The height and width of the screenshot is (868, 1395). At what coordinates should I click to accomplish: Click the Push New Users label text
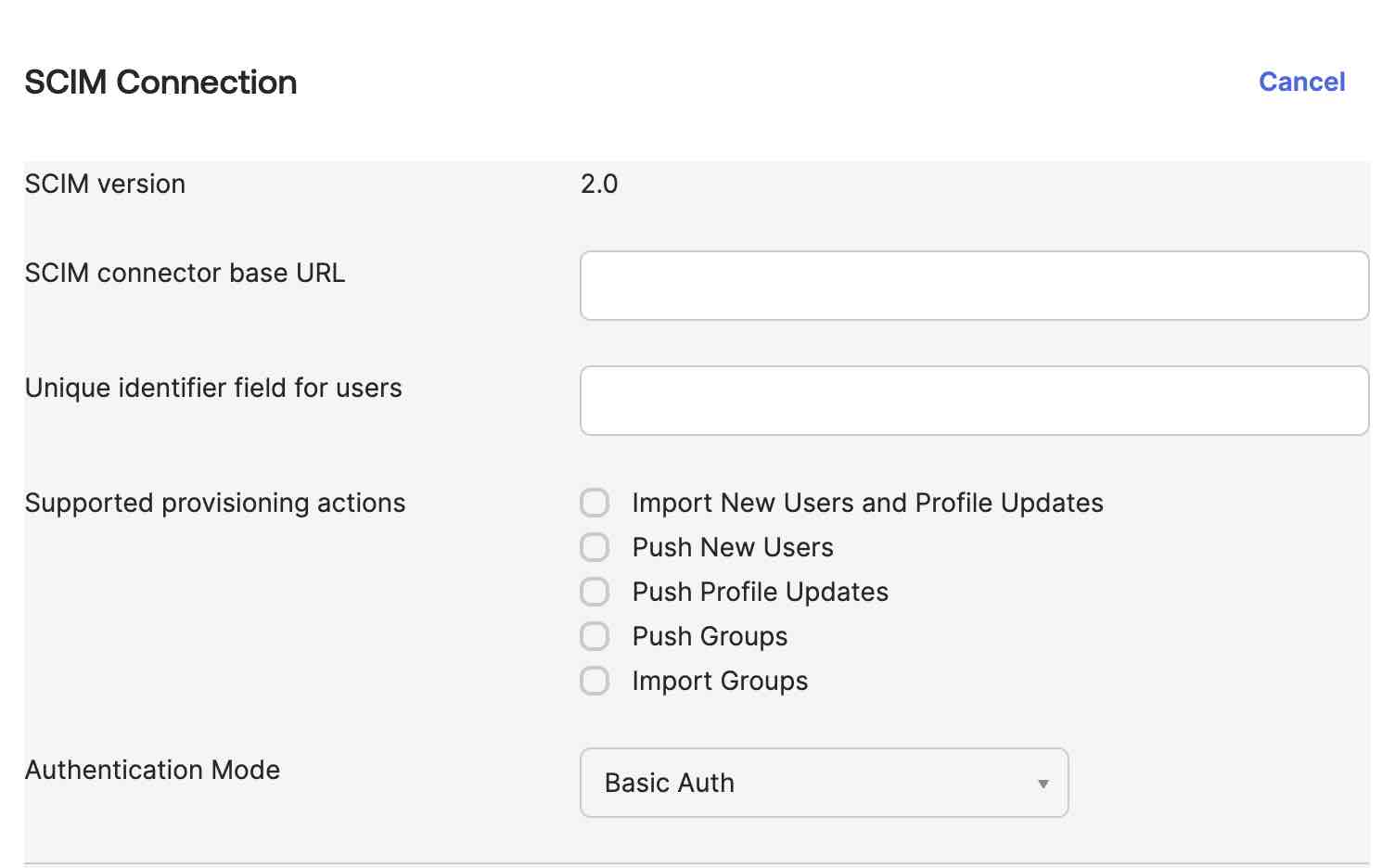731,546
